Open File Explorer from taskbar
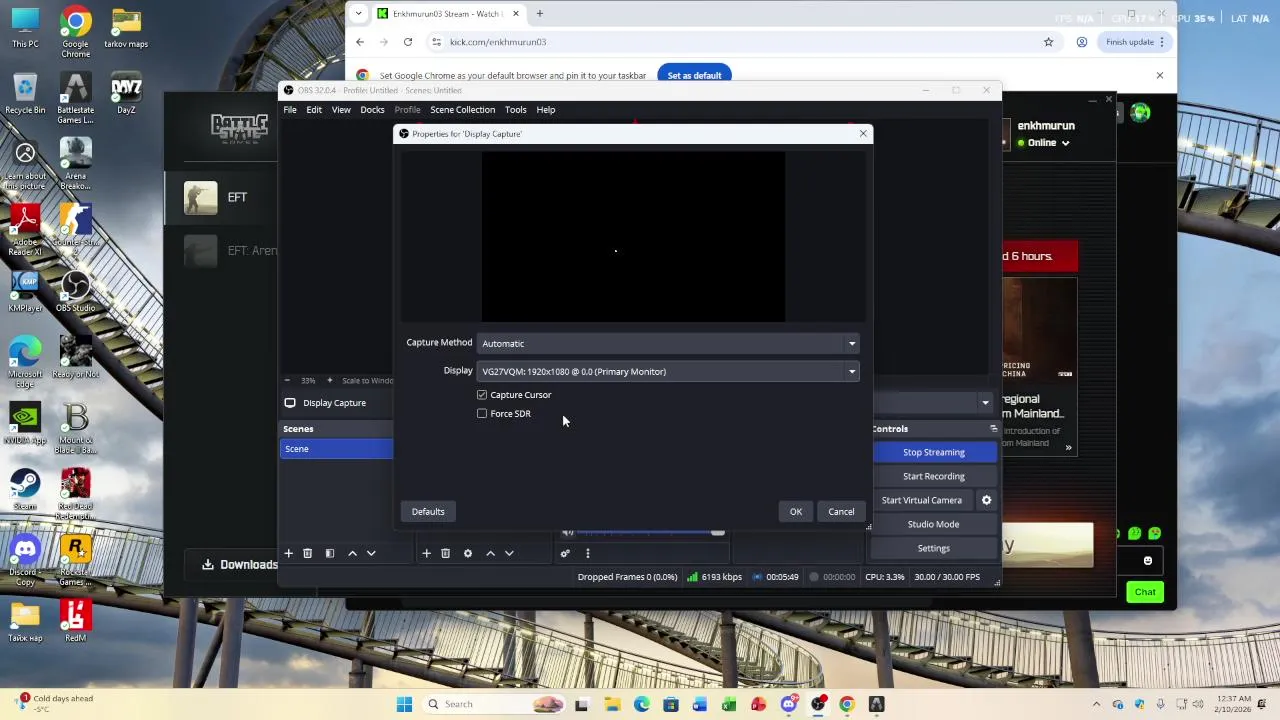Image resolution: width=1280 pixels, height=720 pixels. tap(612, 704)
